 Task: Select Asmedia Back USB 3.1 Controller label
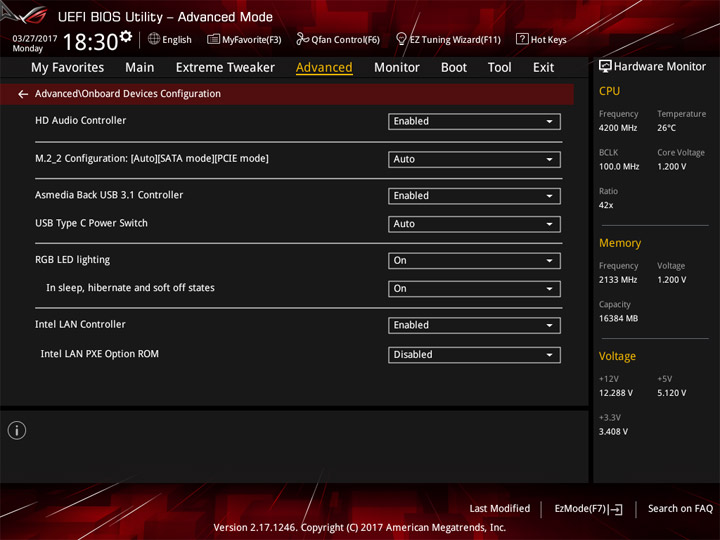tap(109, 195)
